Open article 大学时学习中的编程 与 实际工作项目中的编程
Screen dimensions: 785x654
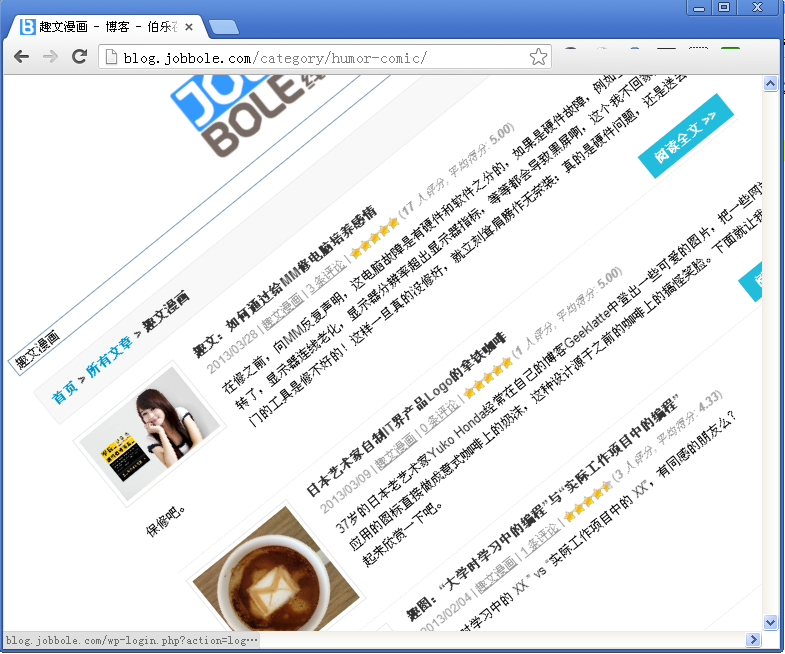point(543,507)
